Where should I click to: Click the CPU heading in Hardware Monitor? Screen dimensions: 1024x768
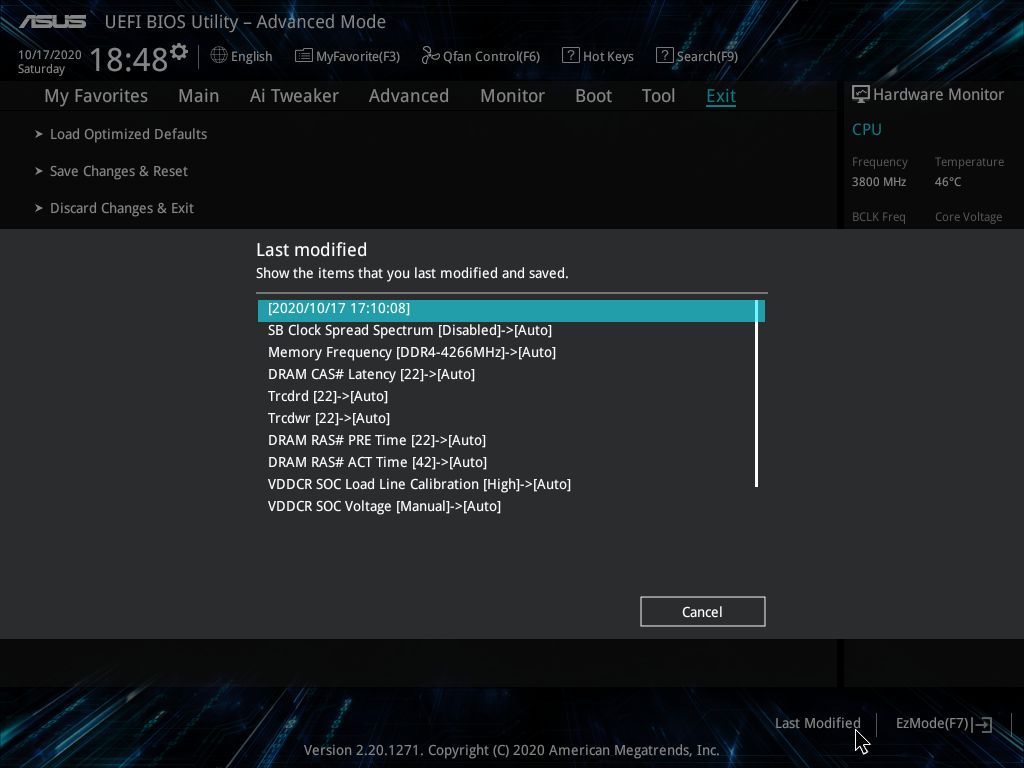pyautogui.click(x=867, y=129)
